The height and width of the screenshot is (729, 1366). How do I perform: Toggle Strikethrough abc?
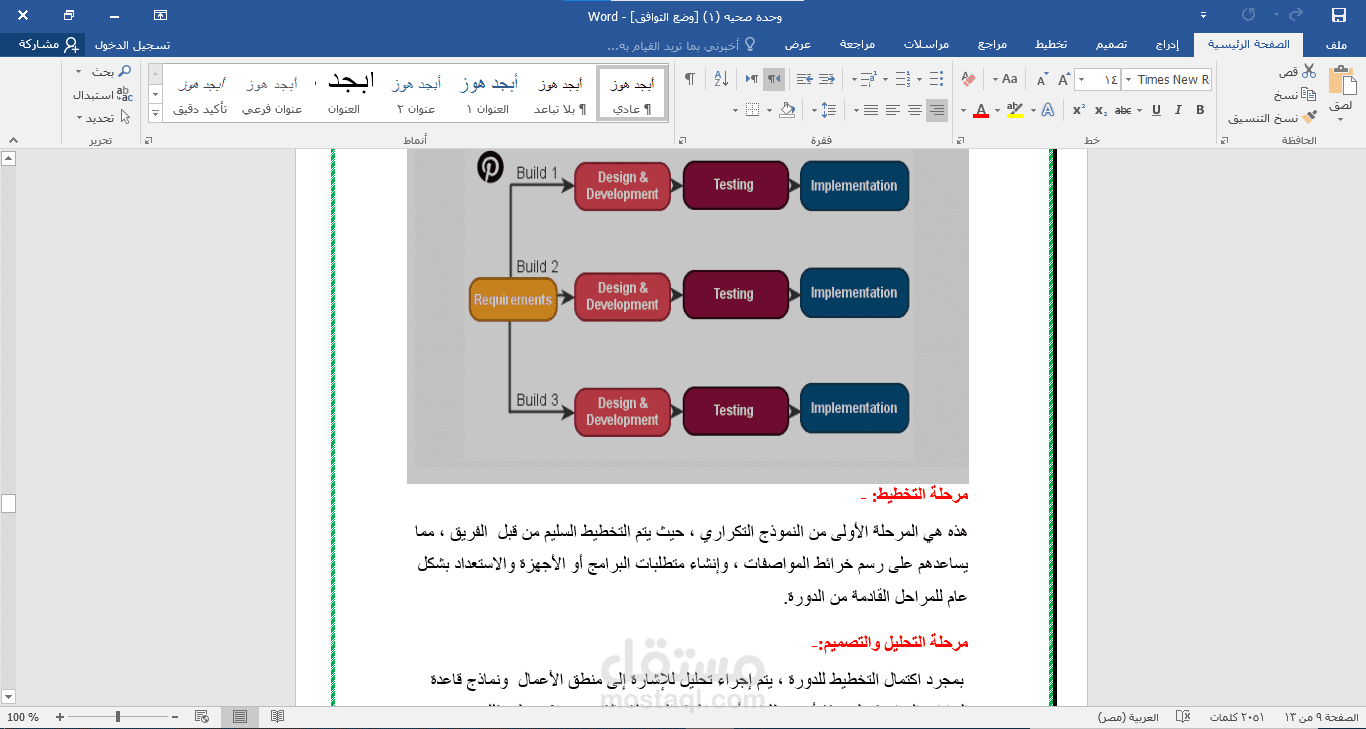[x=1123, y=110]
